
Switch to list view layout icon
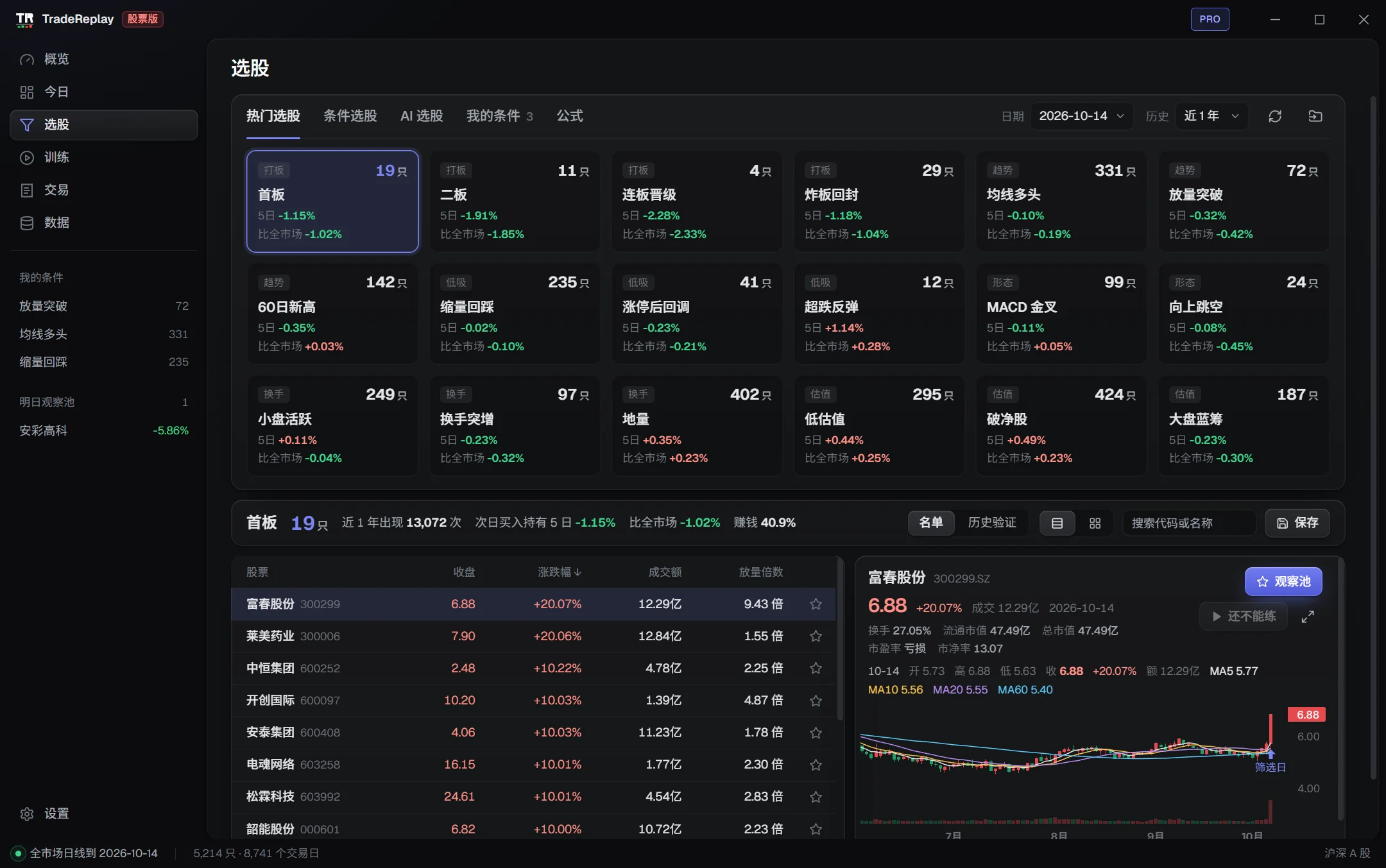[x=1057, y=523]
